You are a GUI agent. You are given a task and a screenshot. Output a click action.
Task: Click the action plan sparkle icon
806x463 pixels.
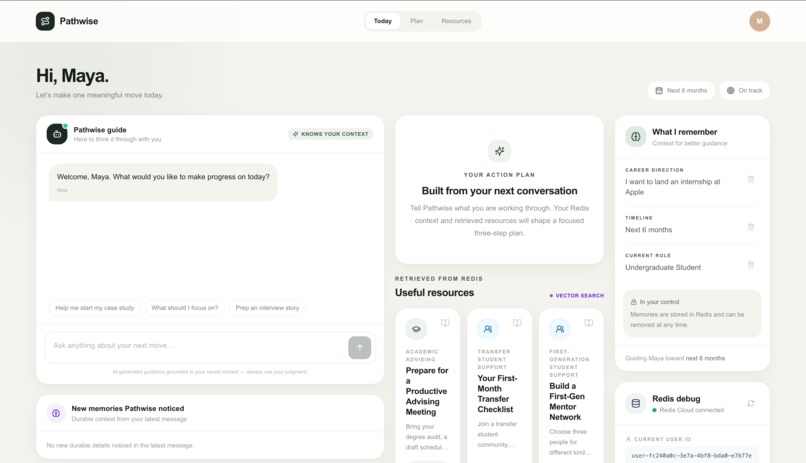tap(499, 151)
